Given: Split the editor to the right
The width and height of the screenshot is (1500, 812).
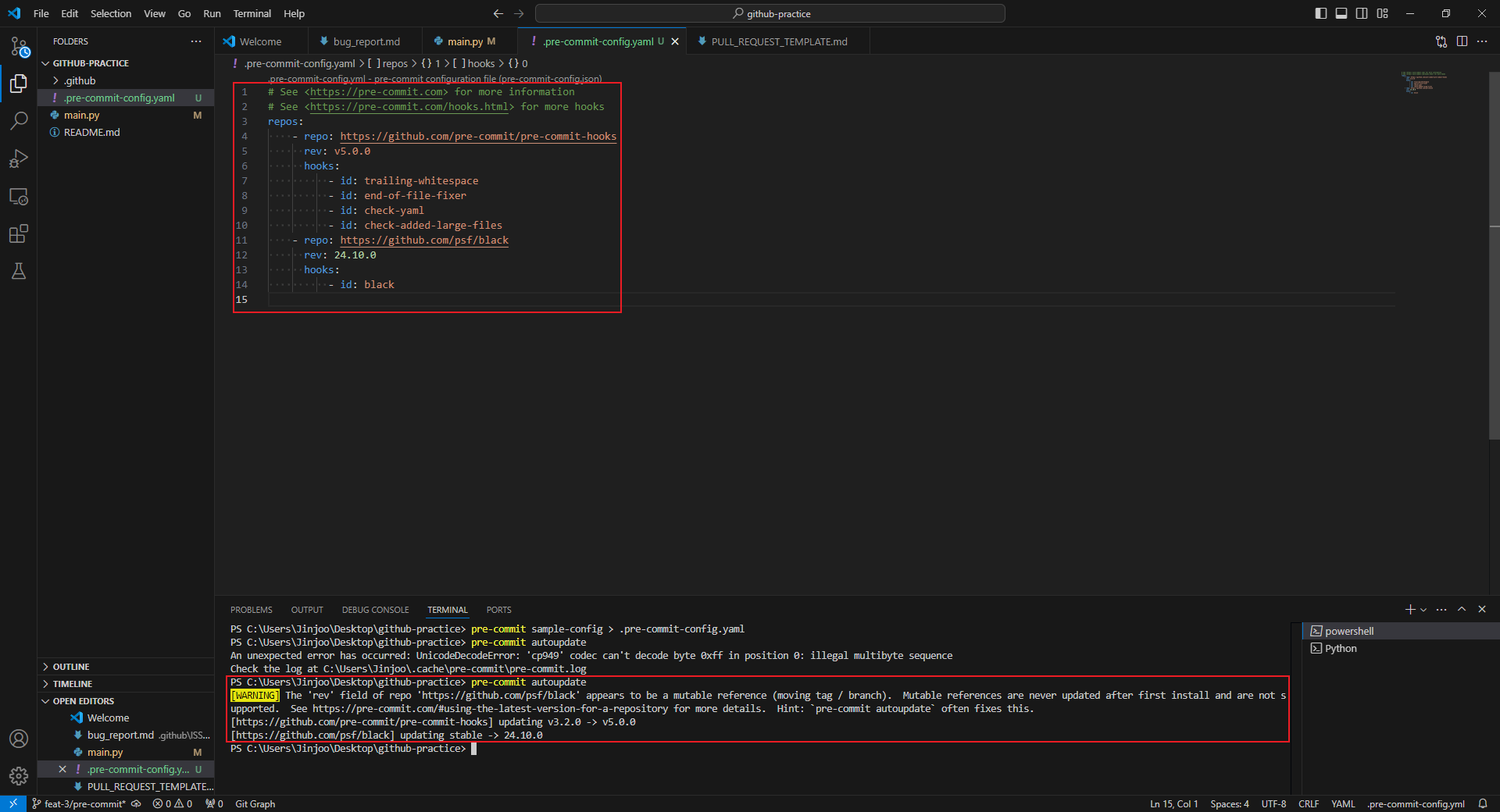Looking at the screenshot, I should [1462, 41].
